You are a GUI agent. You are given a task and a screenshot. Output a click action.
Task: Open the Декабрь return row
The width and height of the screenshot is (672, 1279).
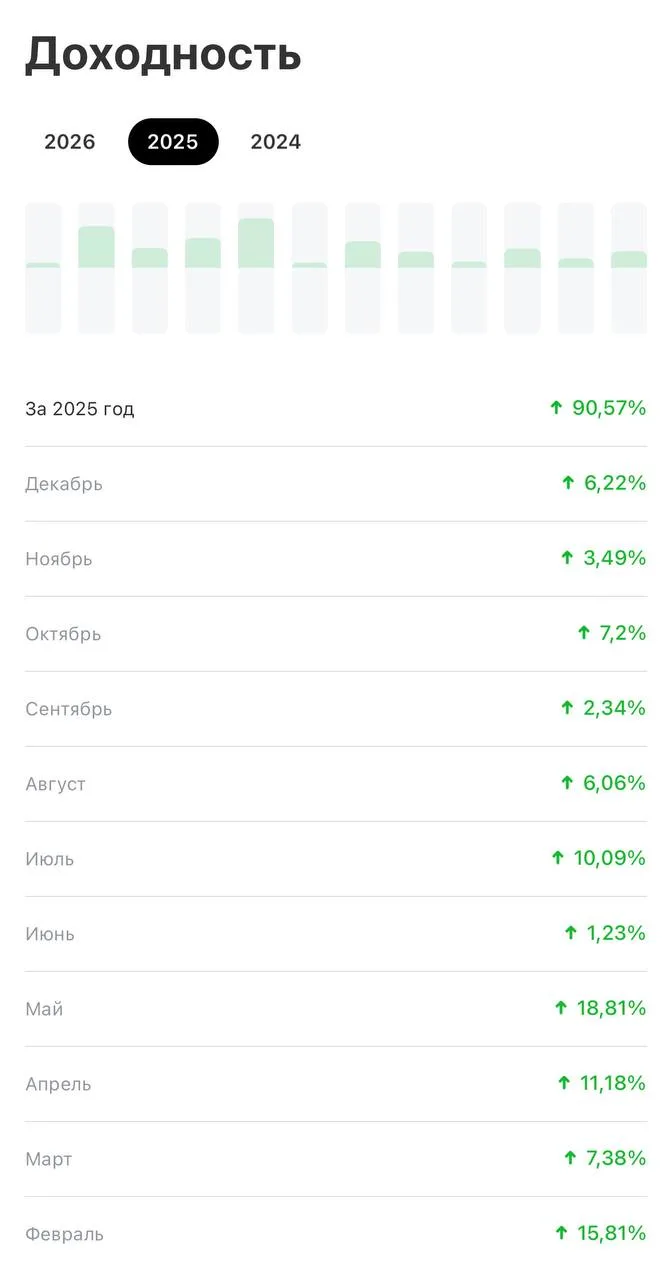click(336, 484)
